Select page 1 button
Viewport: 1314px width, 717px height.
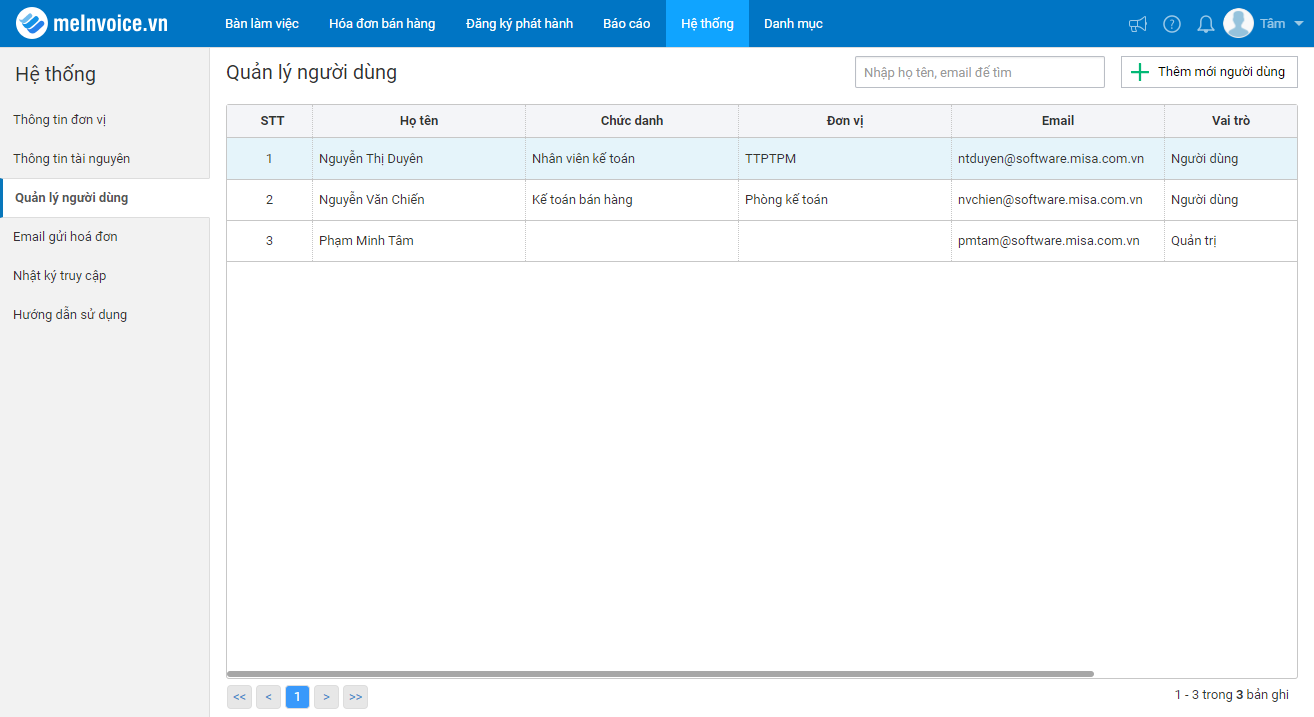tap(297, 697)
